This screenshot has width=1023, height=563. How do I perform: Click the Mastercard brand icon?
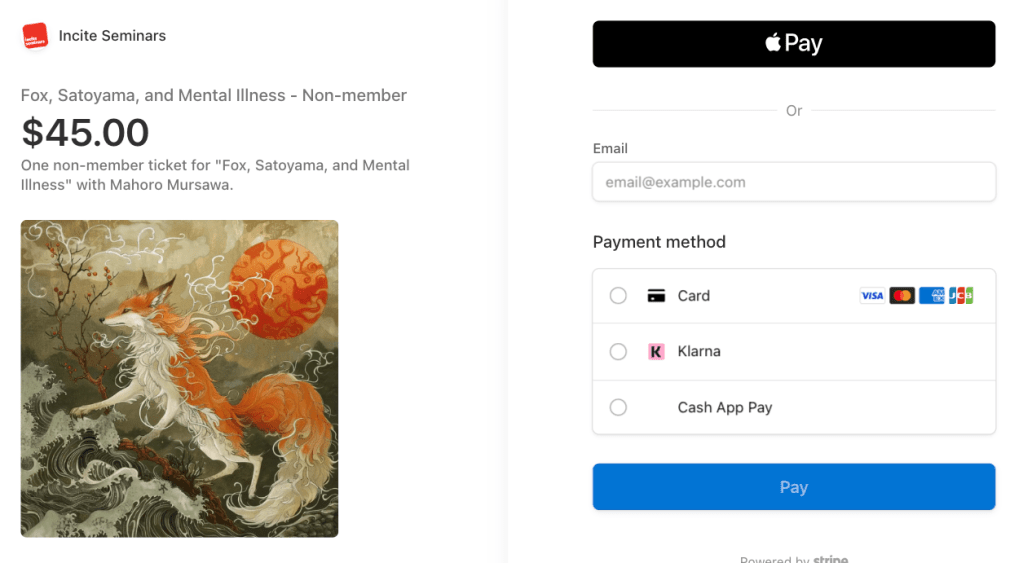[x=902, y=296]
